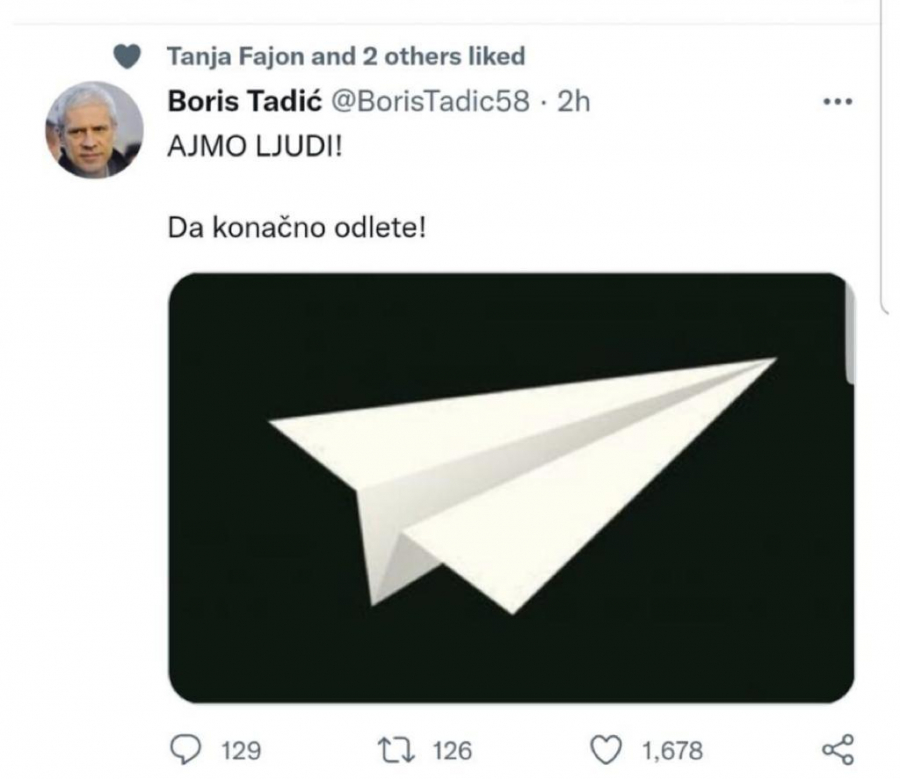
Task: Click the reply (speech bubble) icon
Action: pyautogui.click(x=185, y=745)
